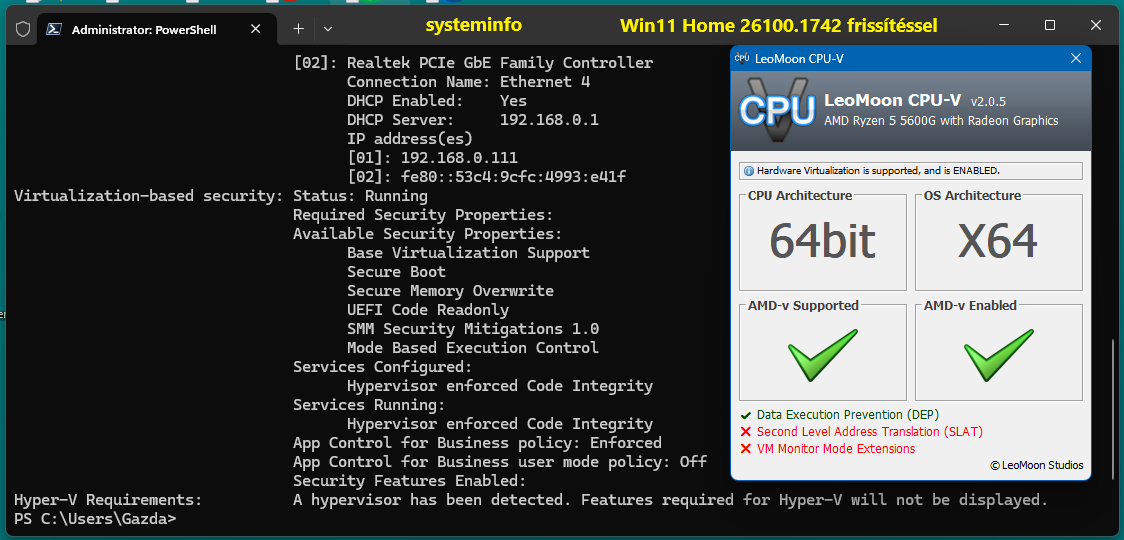Click the large CPU-V logo
The image size is (1124, 540).
777,109
